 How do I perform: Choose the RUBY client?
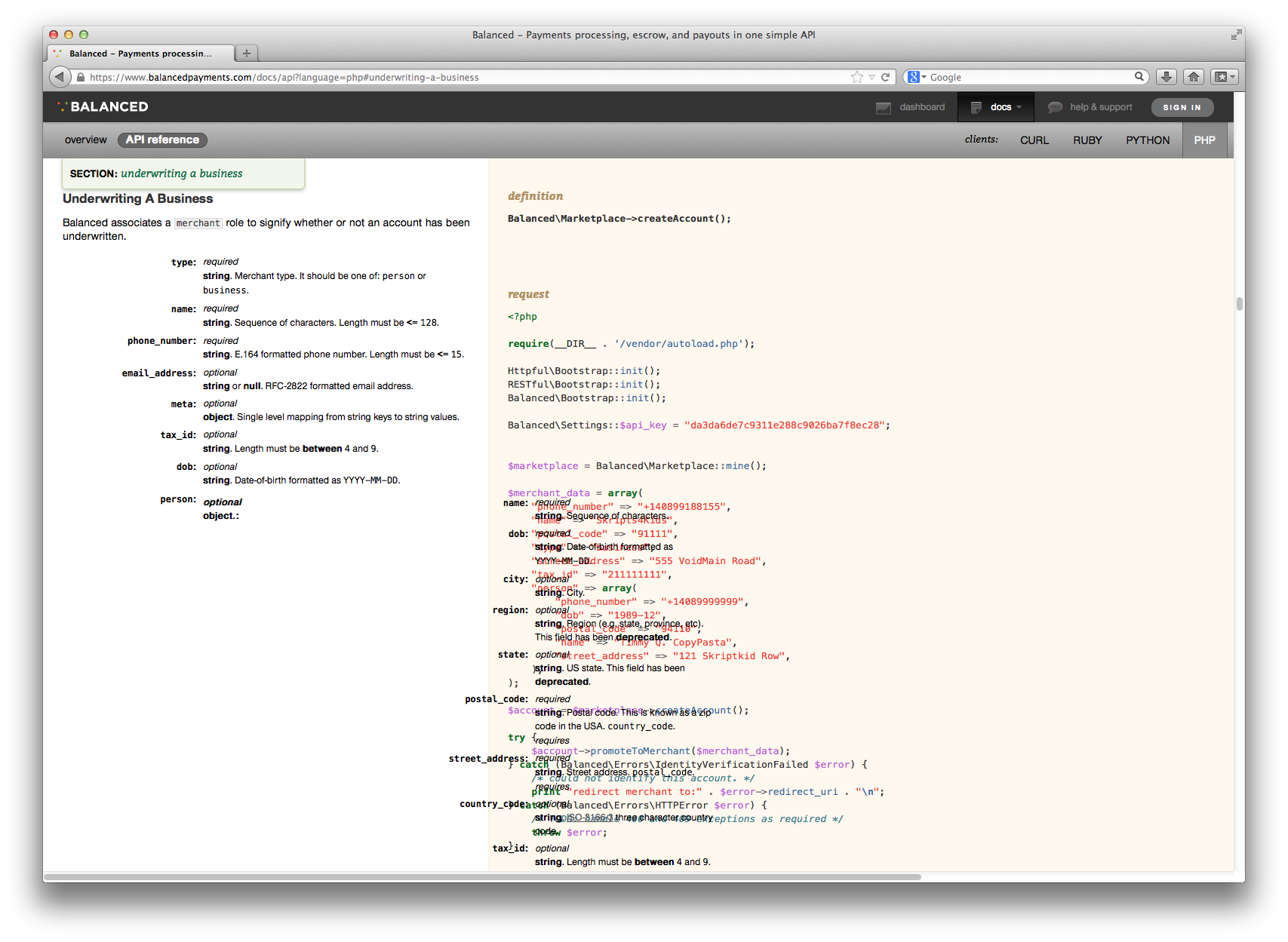click(x=1087, y=140)
